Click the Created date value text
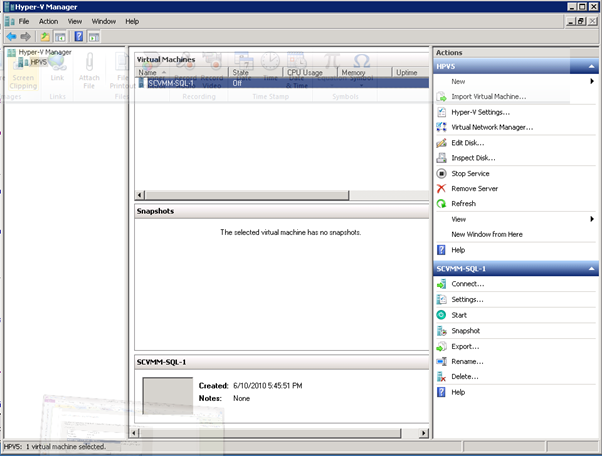The width and height of the screenshot is (602, 456). 268,386
